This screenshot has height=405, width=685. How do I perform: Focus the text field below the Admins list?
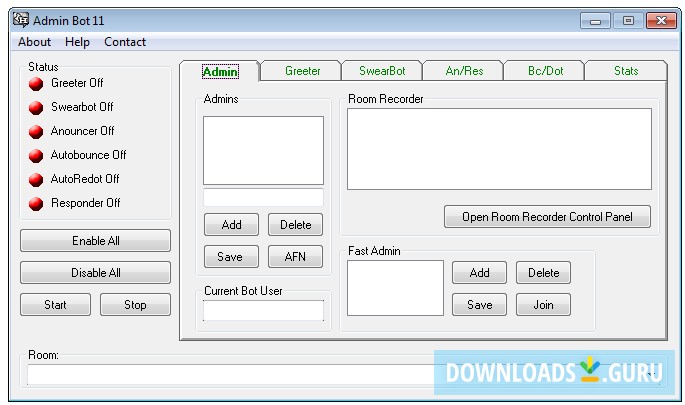pos(263,197)
